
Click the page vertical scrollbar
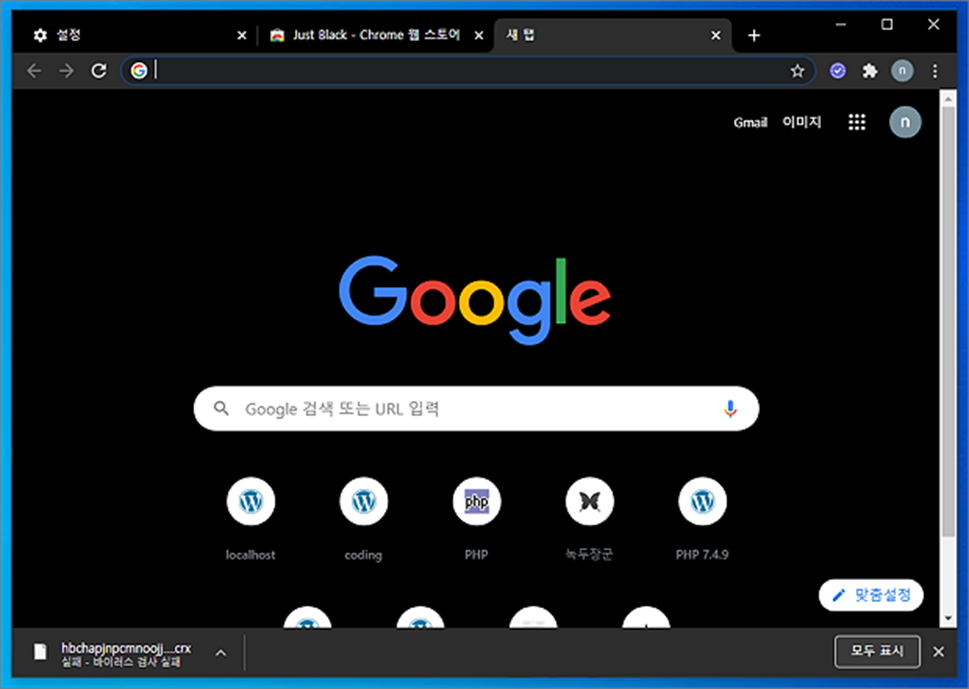(x=947, y=321)
